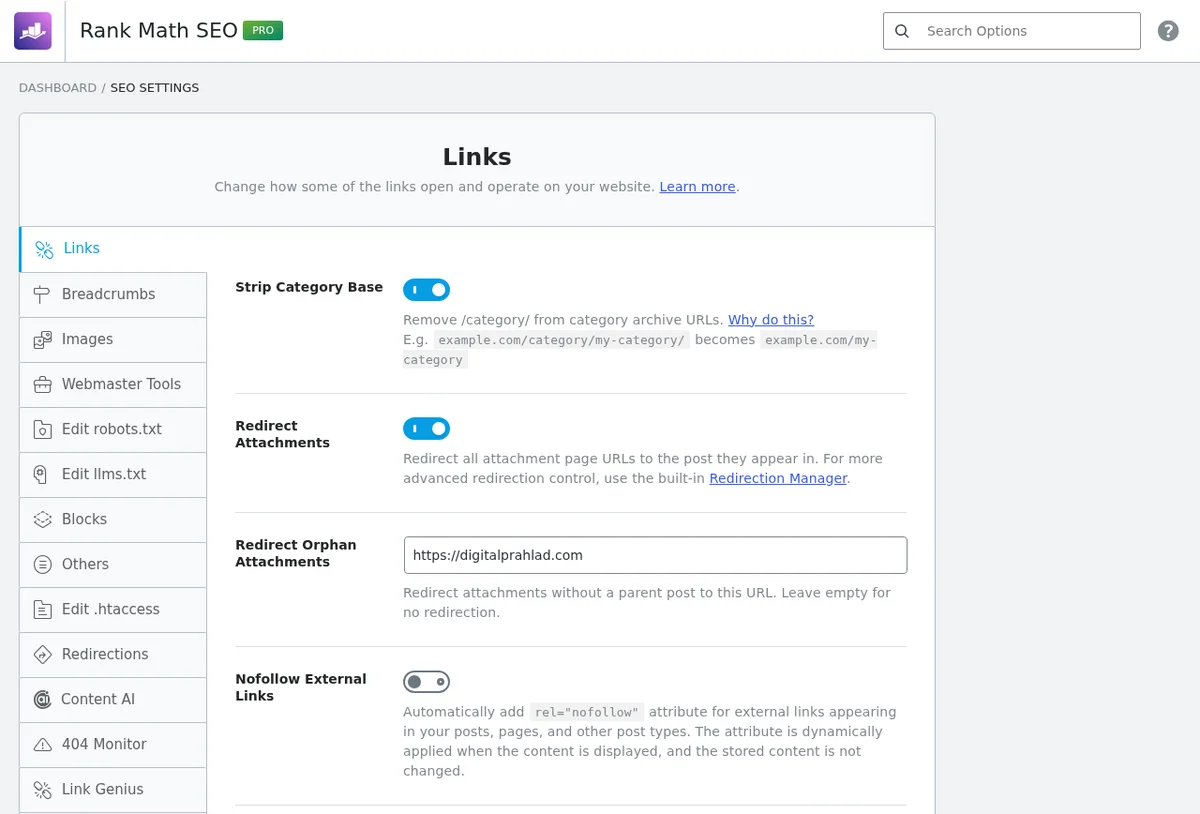Open the Why do this? link

point(771,320)
